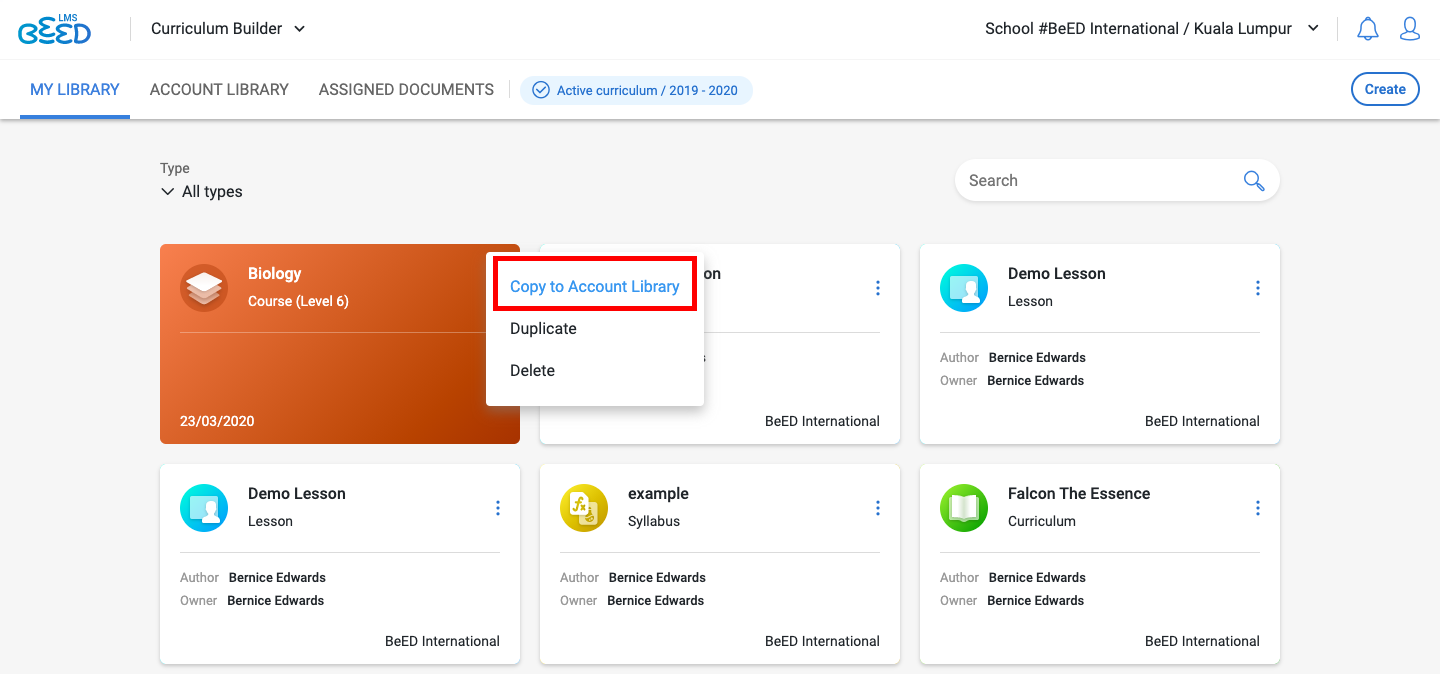The width and height of the screenshot is (1440, 674).
Task: Open three-dot menu on example syllabus card
Action: 878,508
